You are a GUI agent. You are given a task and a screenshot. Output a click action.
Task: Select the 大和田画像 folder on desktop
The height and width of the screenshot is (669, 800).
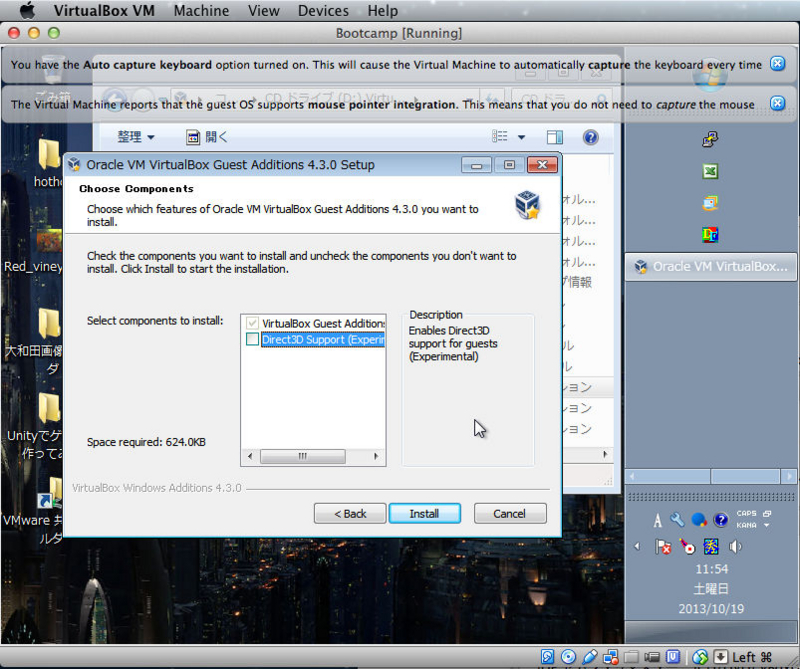pyautogui.click(x=34, y=341)
